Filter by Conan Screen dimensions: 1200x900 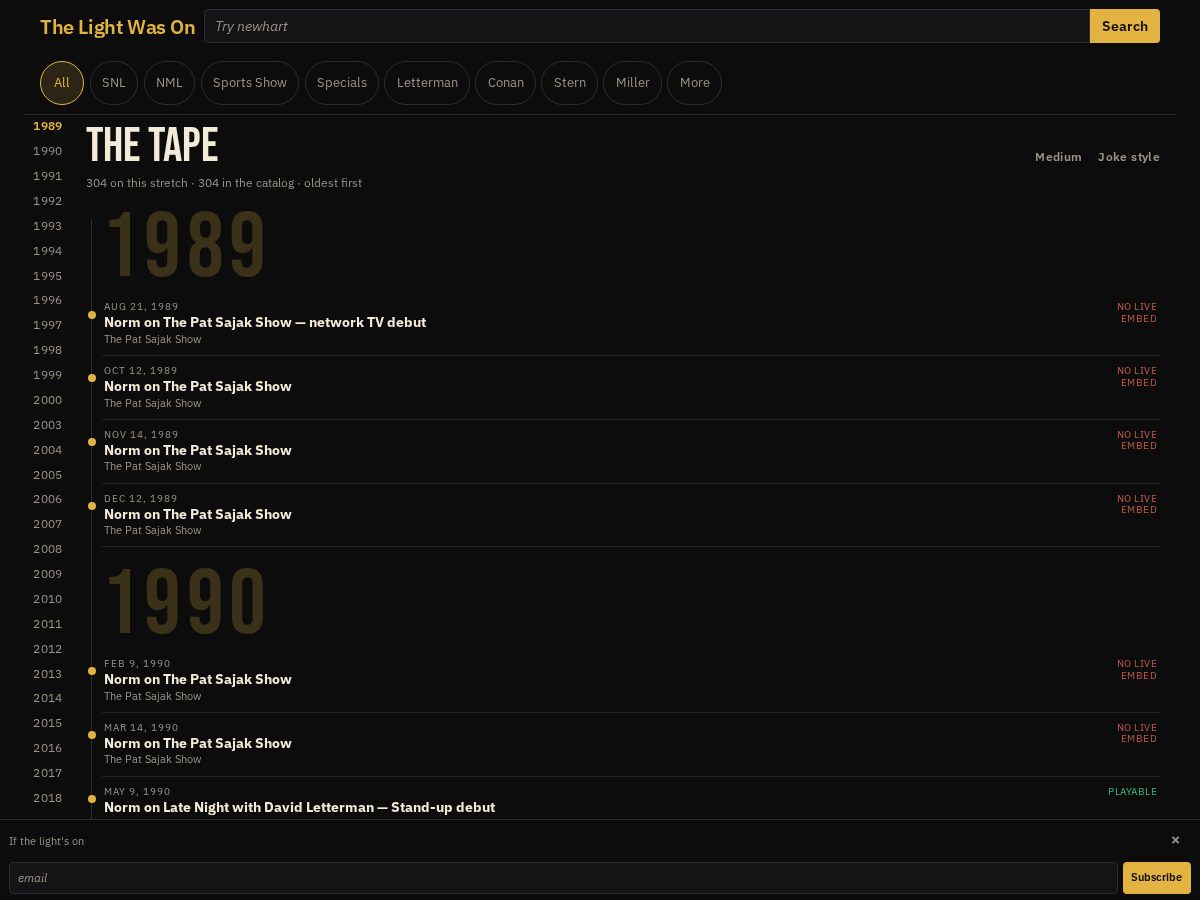[506, 83]
